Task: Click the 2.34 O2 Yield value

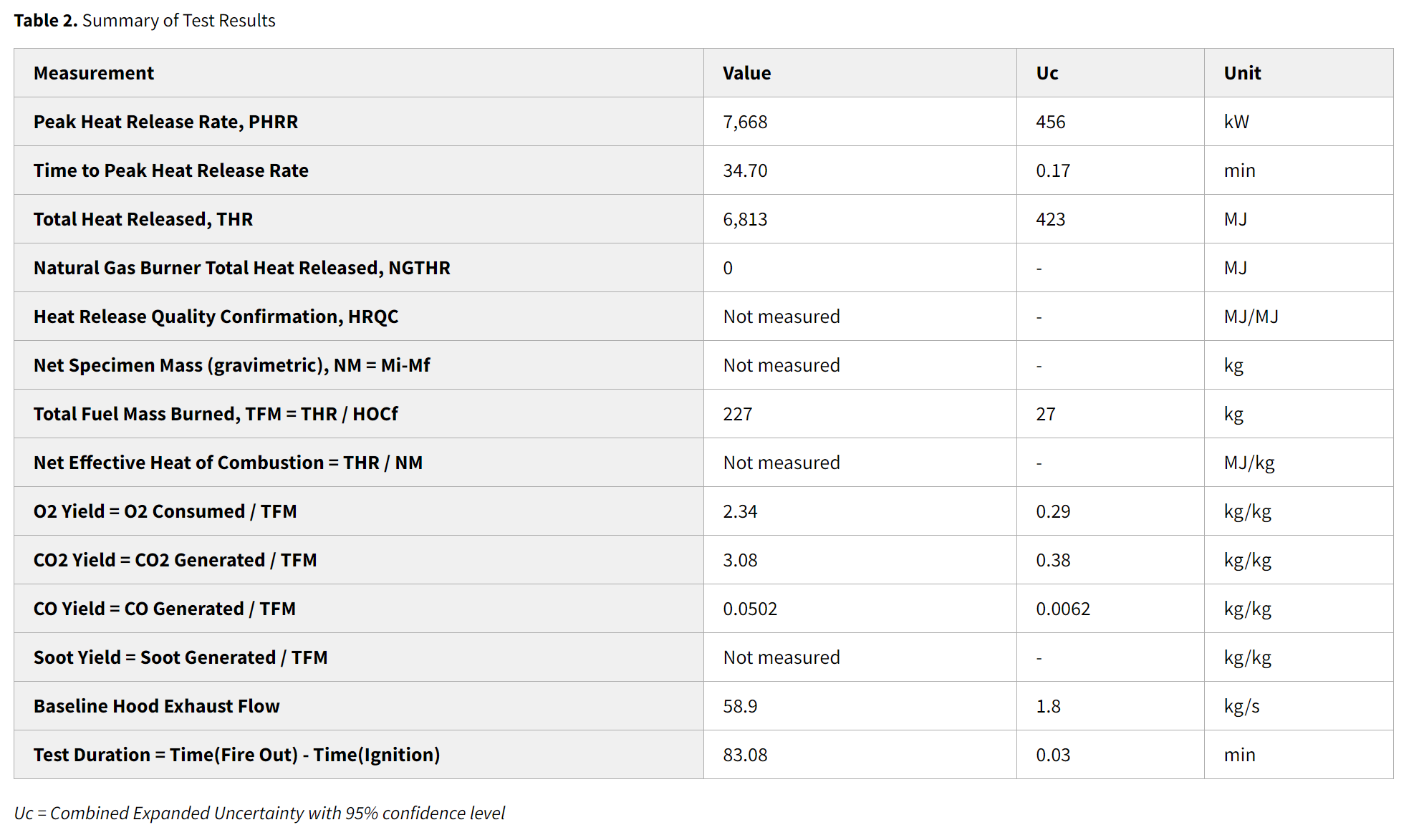Action: [x=740, y=511]
